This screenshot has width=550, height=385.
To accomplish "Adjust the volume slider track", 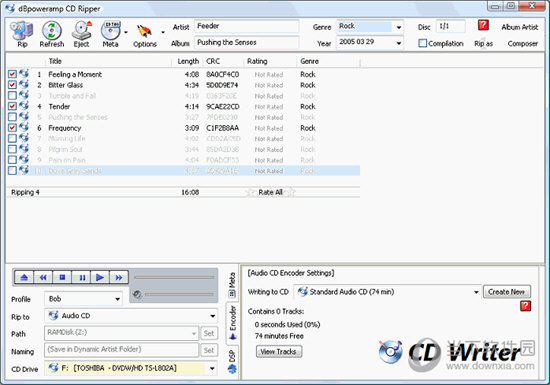I will point(179,294).
